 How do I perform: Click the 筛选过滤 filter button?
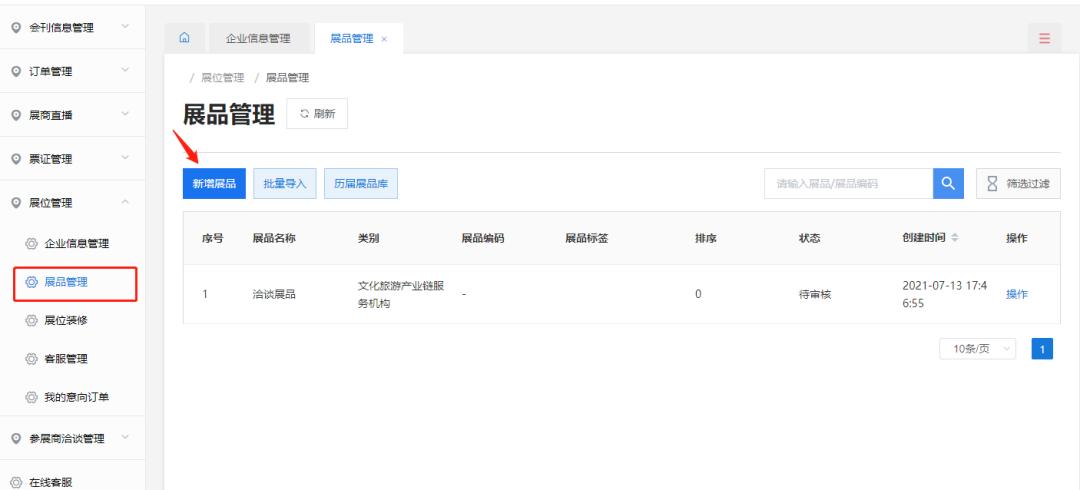(x=1018, y=182)
